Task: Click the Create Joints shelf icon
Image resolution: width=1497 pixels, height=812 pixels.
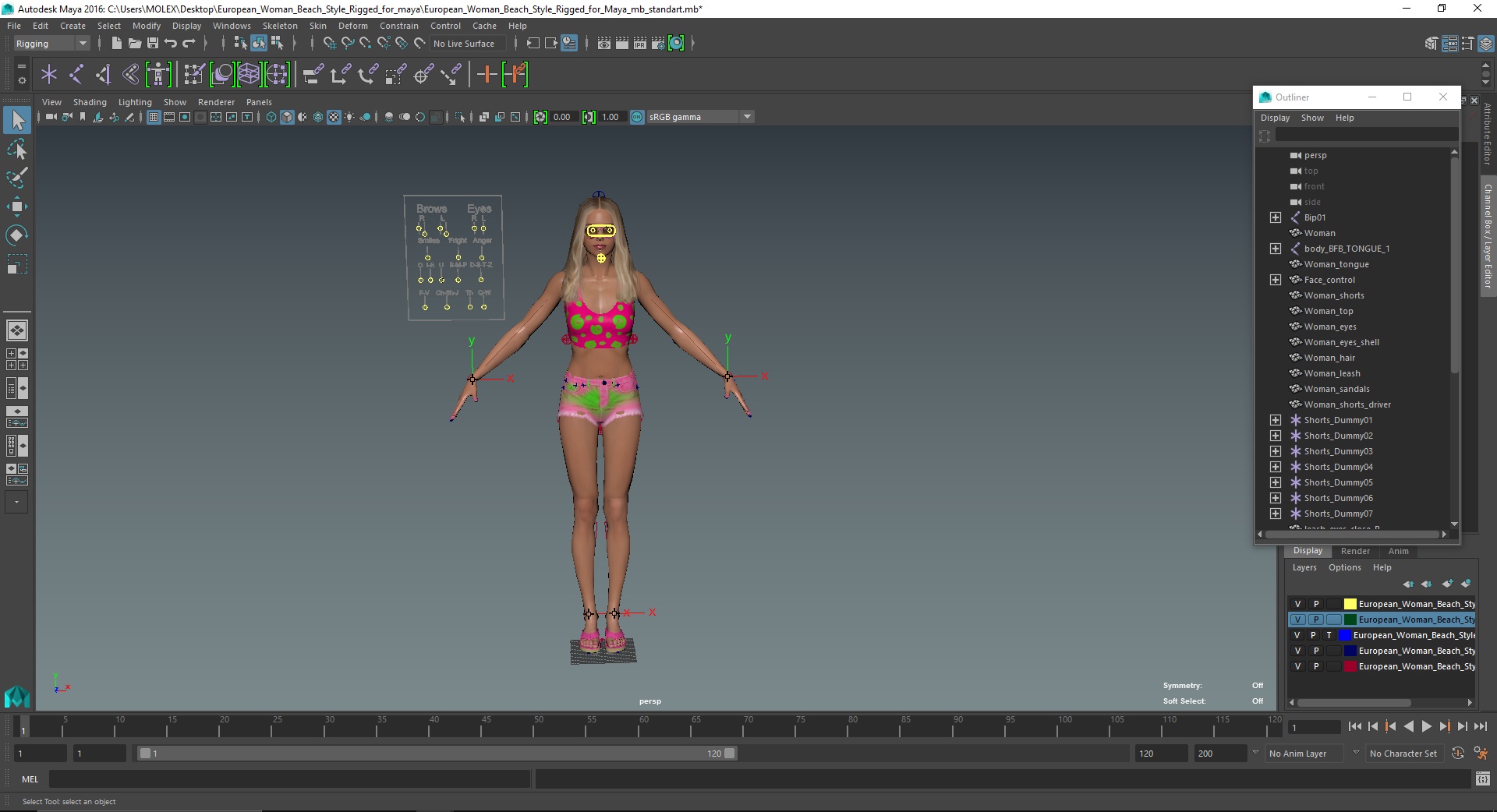Action: pyautogui.click(x=76, y=75)
